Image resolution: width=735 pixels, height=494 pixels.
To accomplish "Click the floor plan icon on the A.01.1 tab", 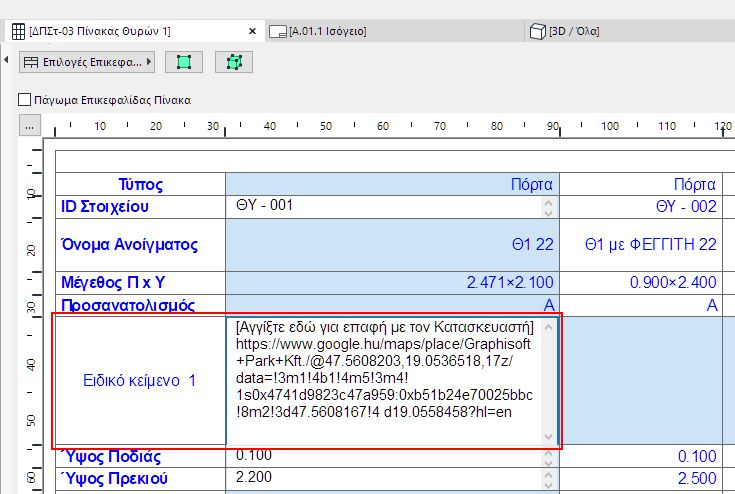I will coord(278,31).
